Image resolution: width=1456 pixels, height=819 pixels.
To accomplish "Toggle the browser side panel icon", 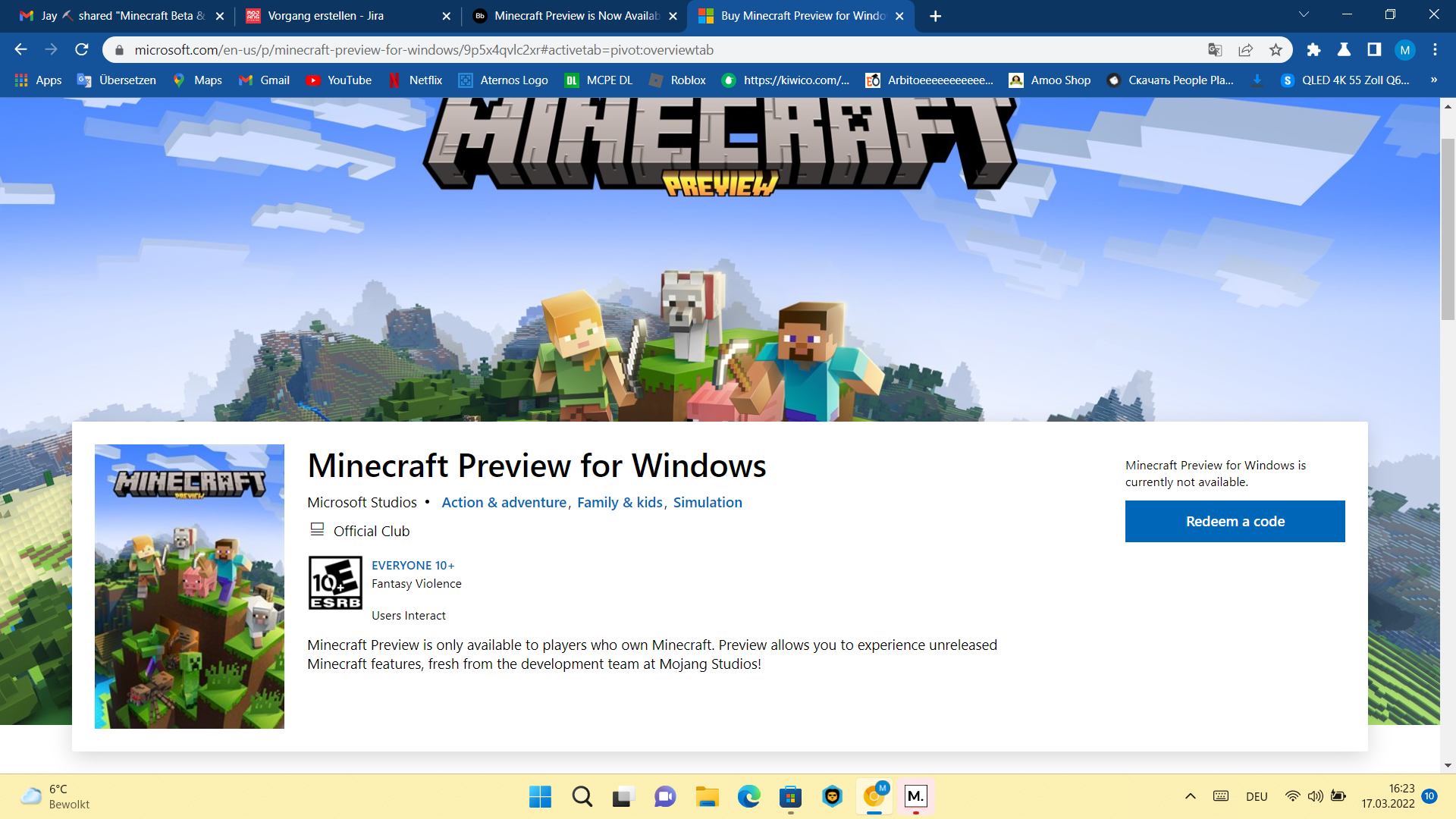I will tap(1374, 50).
